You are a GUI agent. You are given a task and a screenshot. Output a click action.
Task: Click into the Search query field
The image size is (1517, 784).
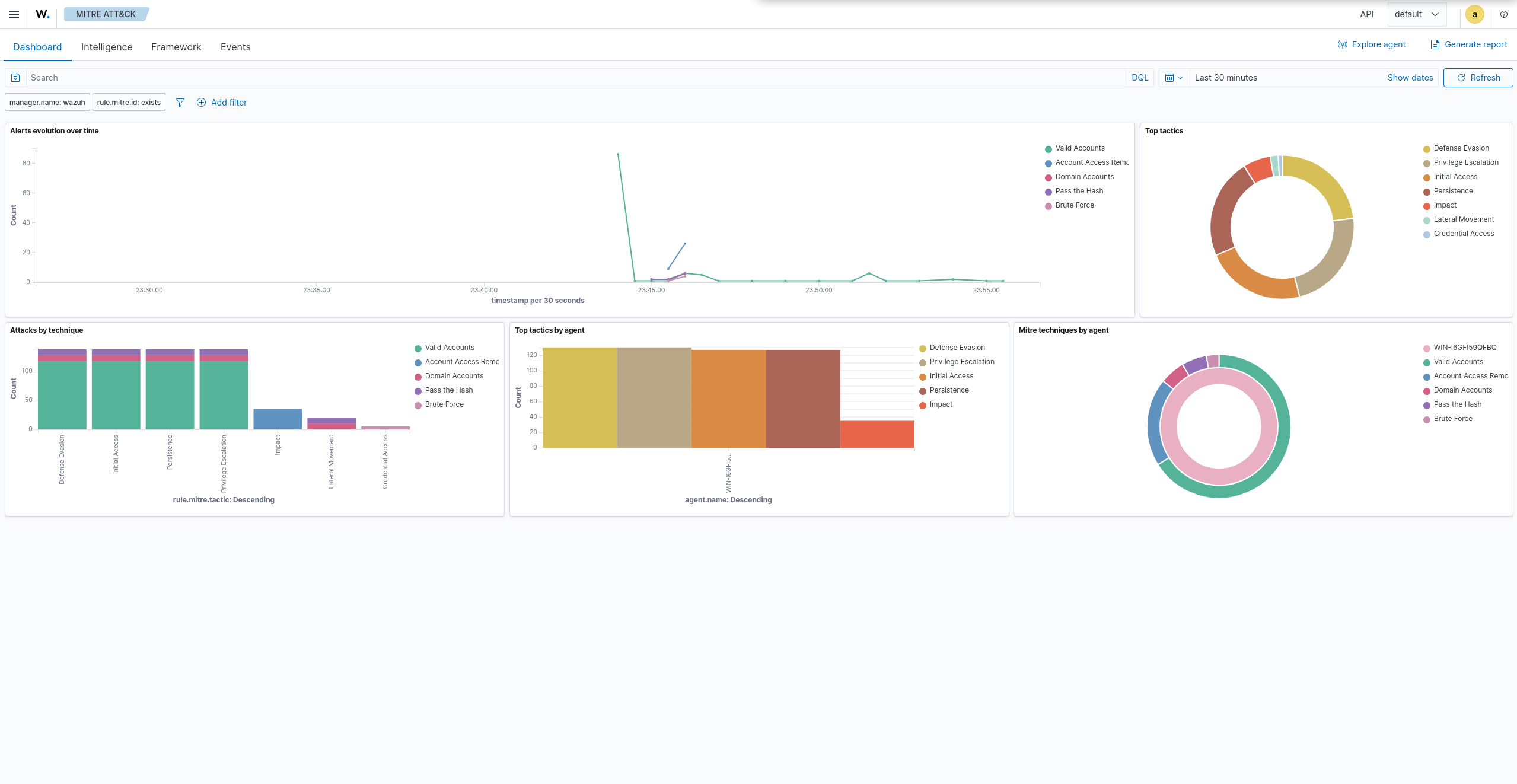click(x=575, y=78)
